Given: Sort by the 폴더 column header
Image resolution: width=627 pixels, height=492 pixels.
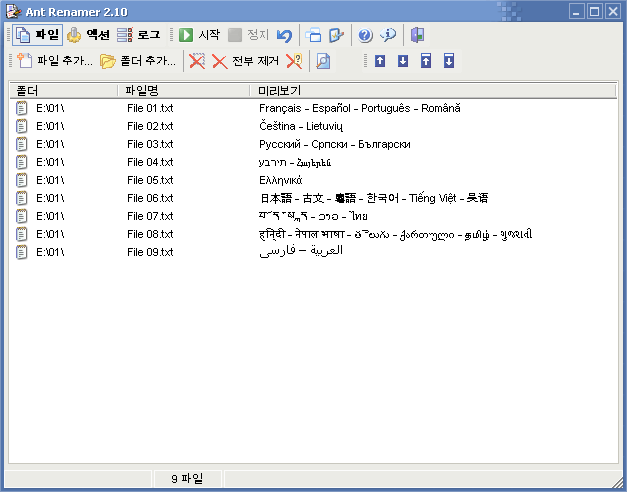Looking at the screenshot, I should tap(63, 91).
